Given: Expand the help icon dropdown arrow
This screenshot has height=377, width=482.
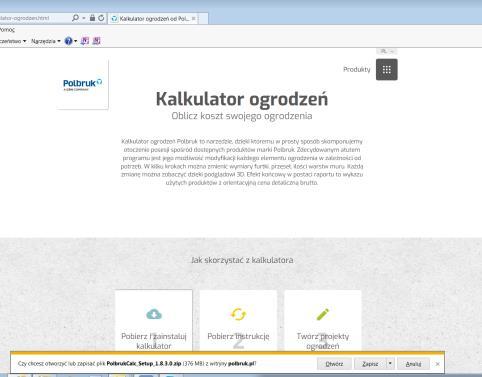Looking at the screenshot, I should [76, 41].
